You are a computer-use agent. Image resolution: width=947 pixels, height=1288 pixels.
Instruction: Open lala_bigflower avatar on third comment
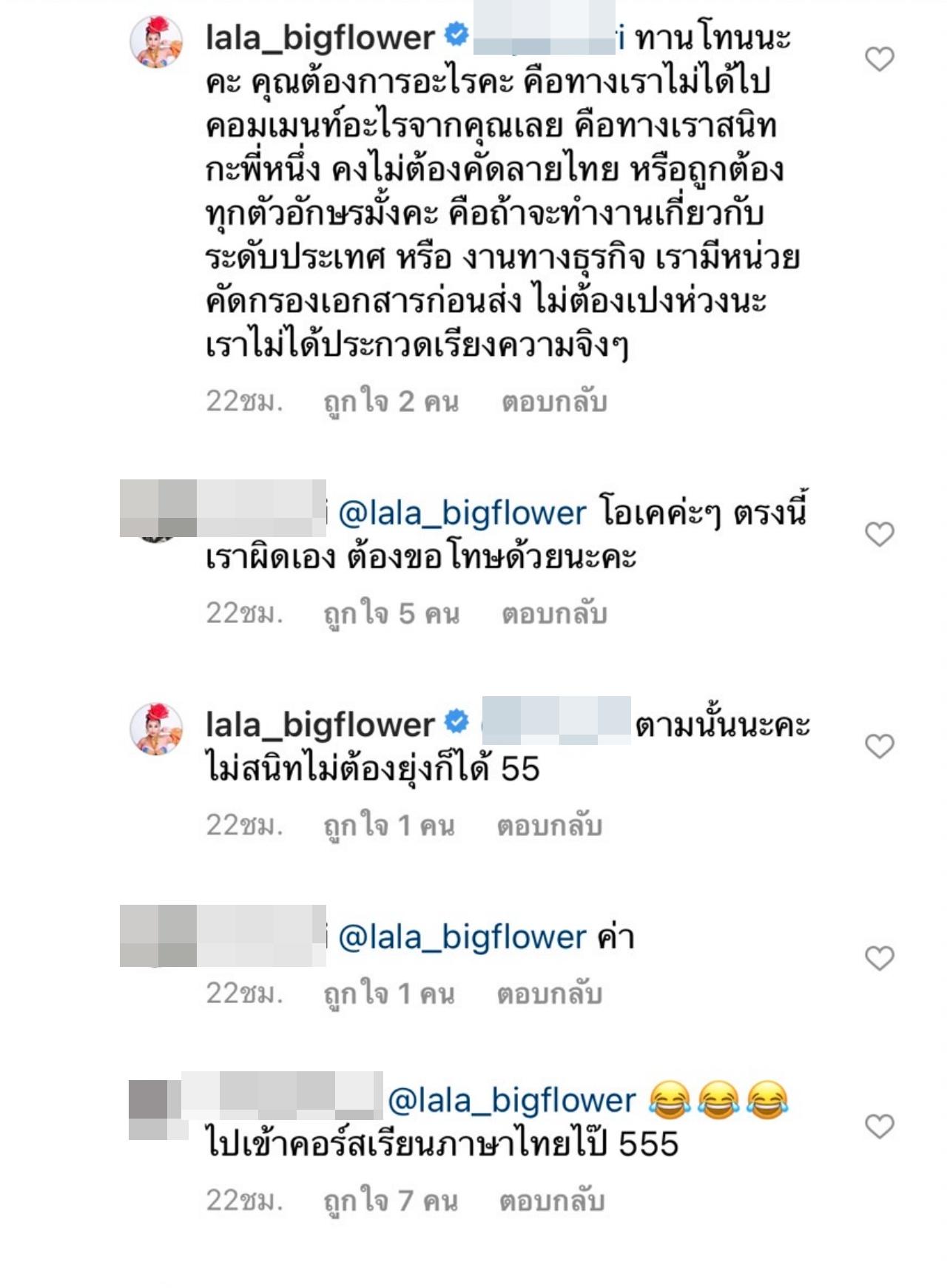click(156, 729)
